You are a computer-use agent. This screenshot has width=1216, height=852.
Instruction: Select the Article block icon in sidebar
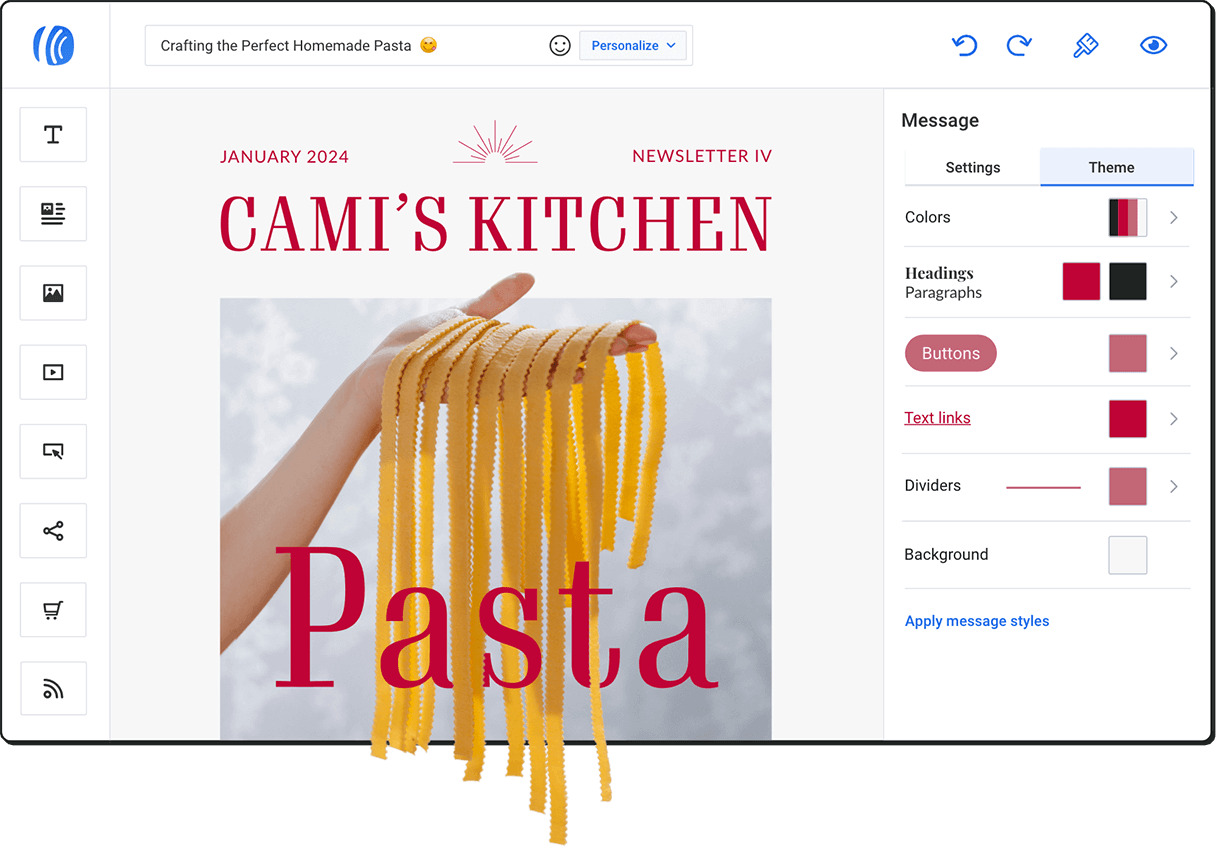pos(53,213)
